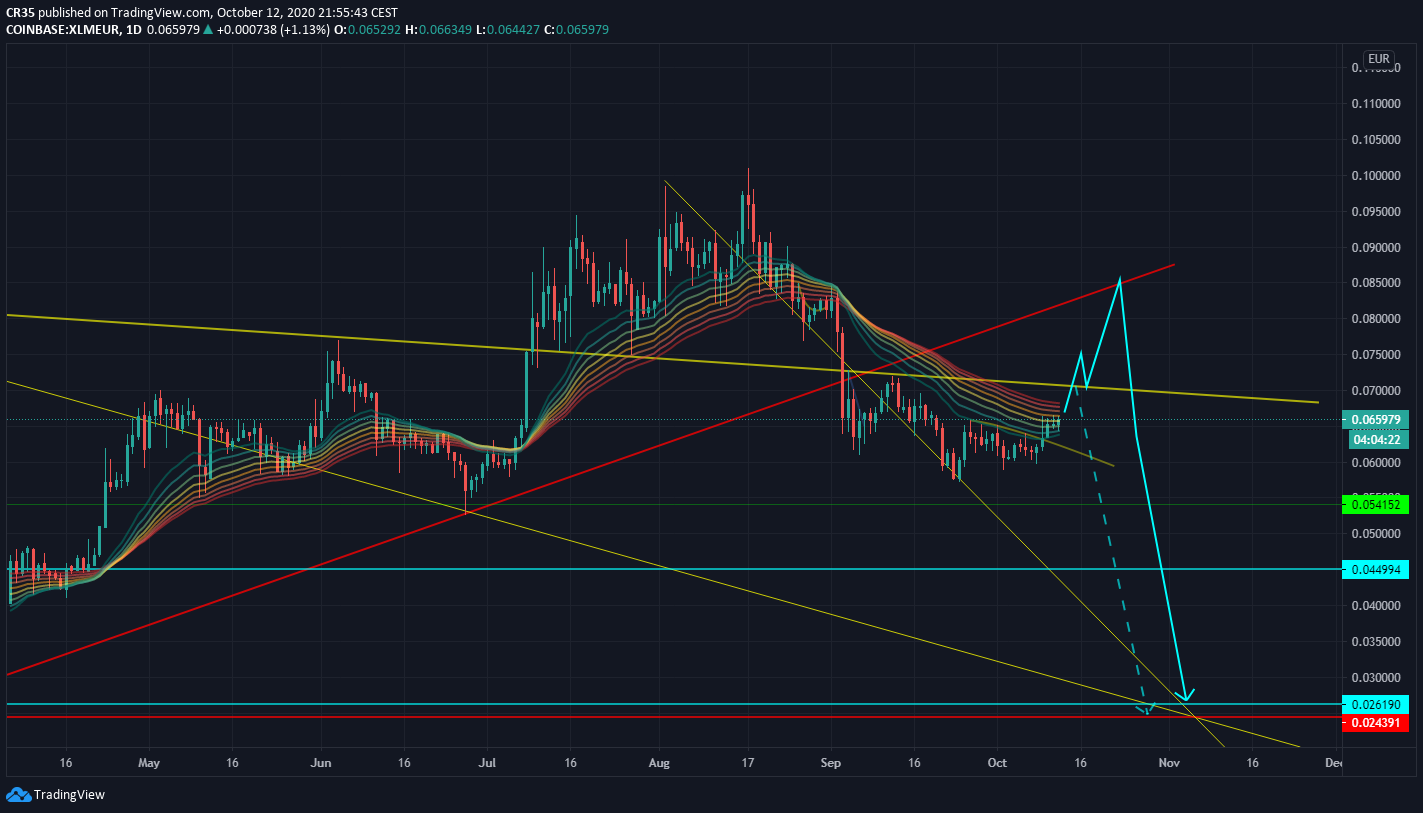
Task: Click the Jun label on time axis
Action: coord(321,762)
